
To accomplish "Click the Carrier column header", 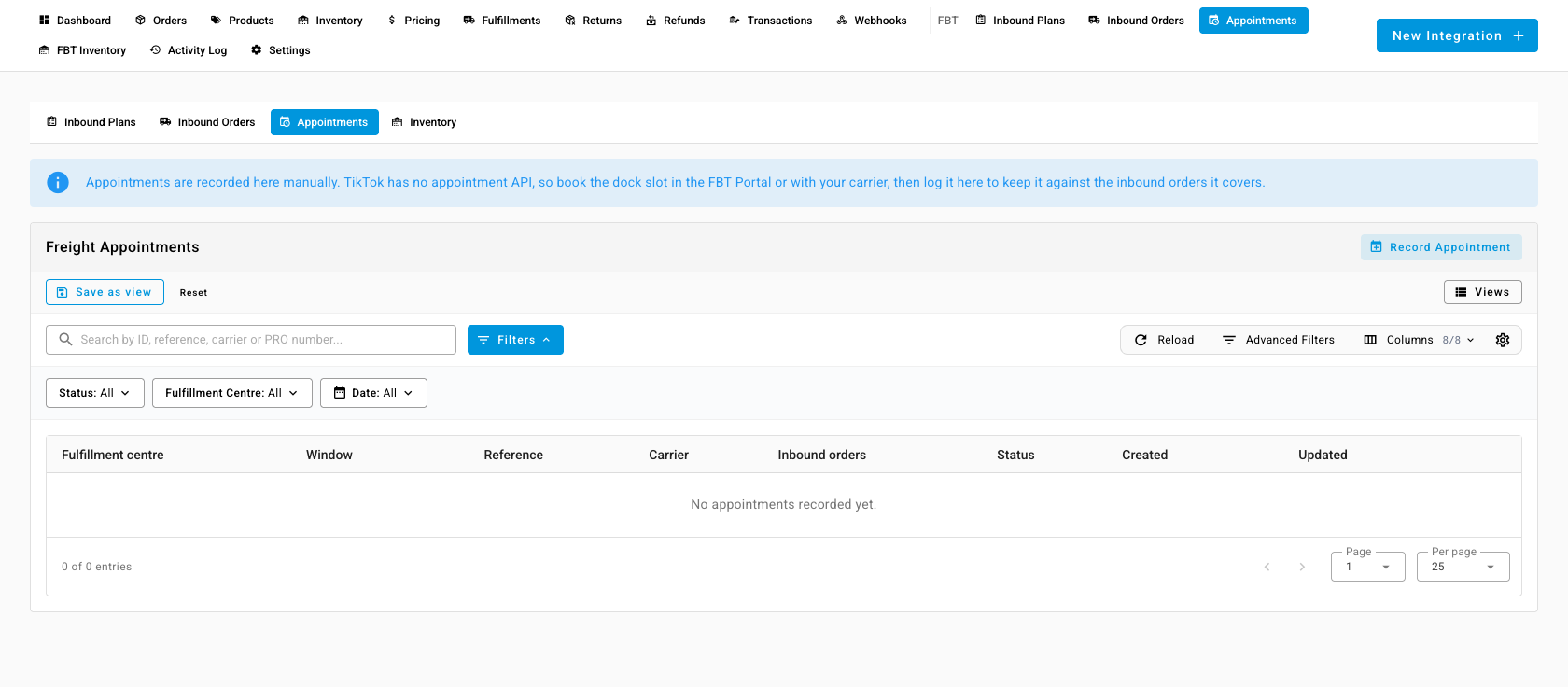I will (x=669, y=455).
